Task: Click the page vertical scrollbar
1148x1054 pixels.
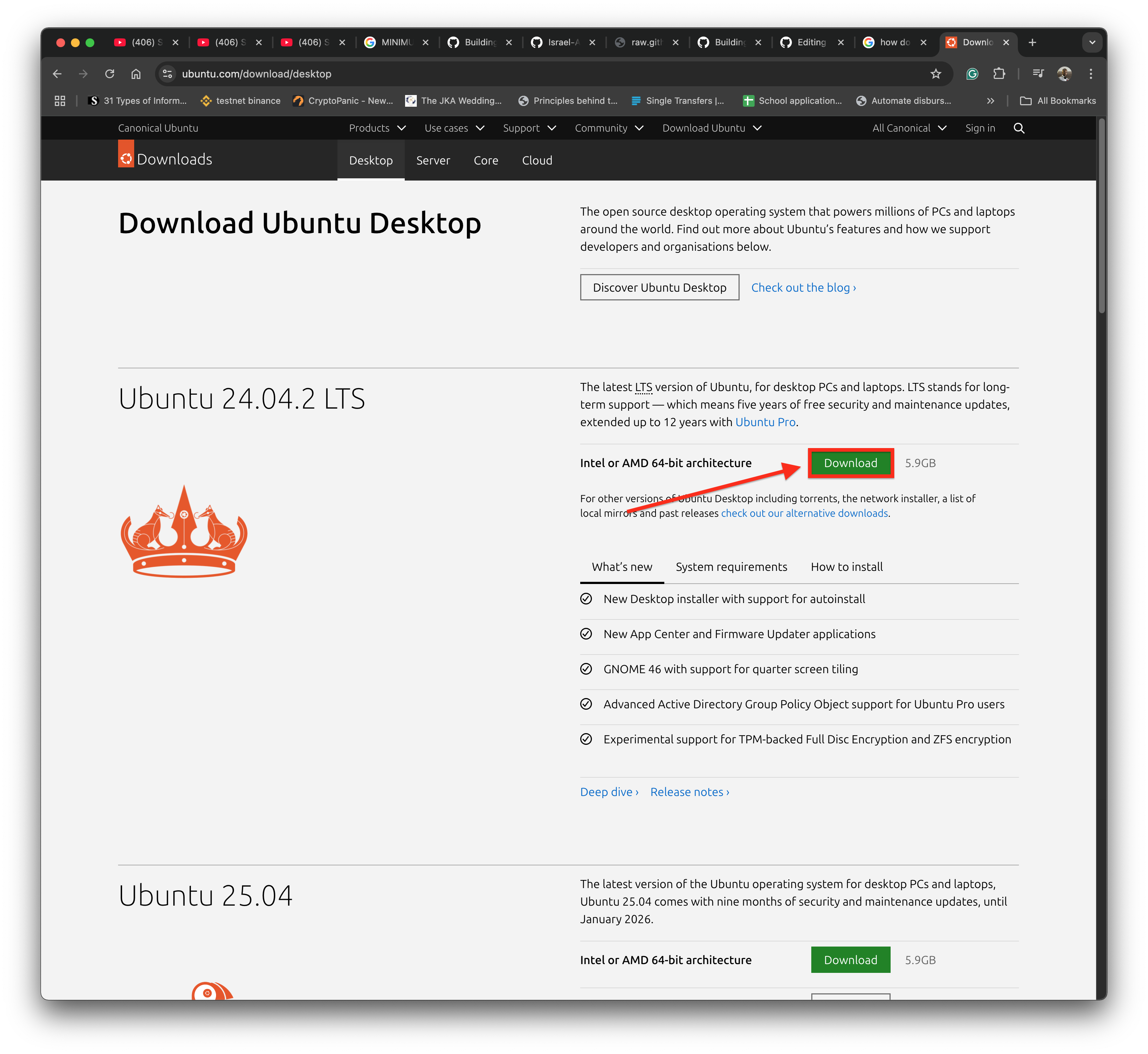Action: [x=1101, y=216]
